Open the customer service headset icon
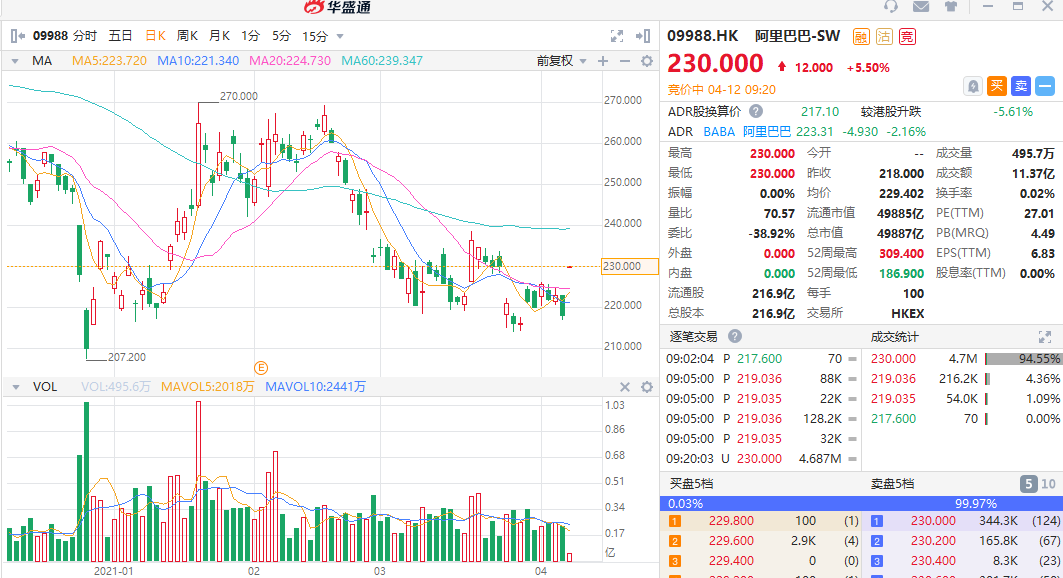This screenshot has height=578, width=1063. (x=891, y=6)
